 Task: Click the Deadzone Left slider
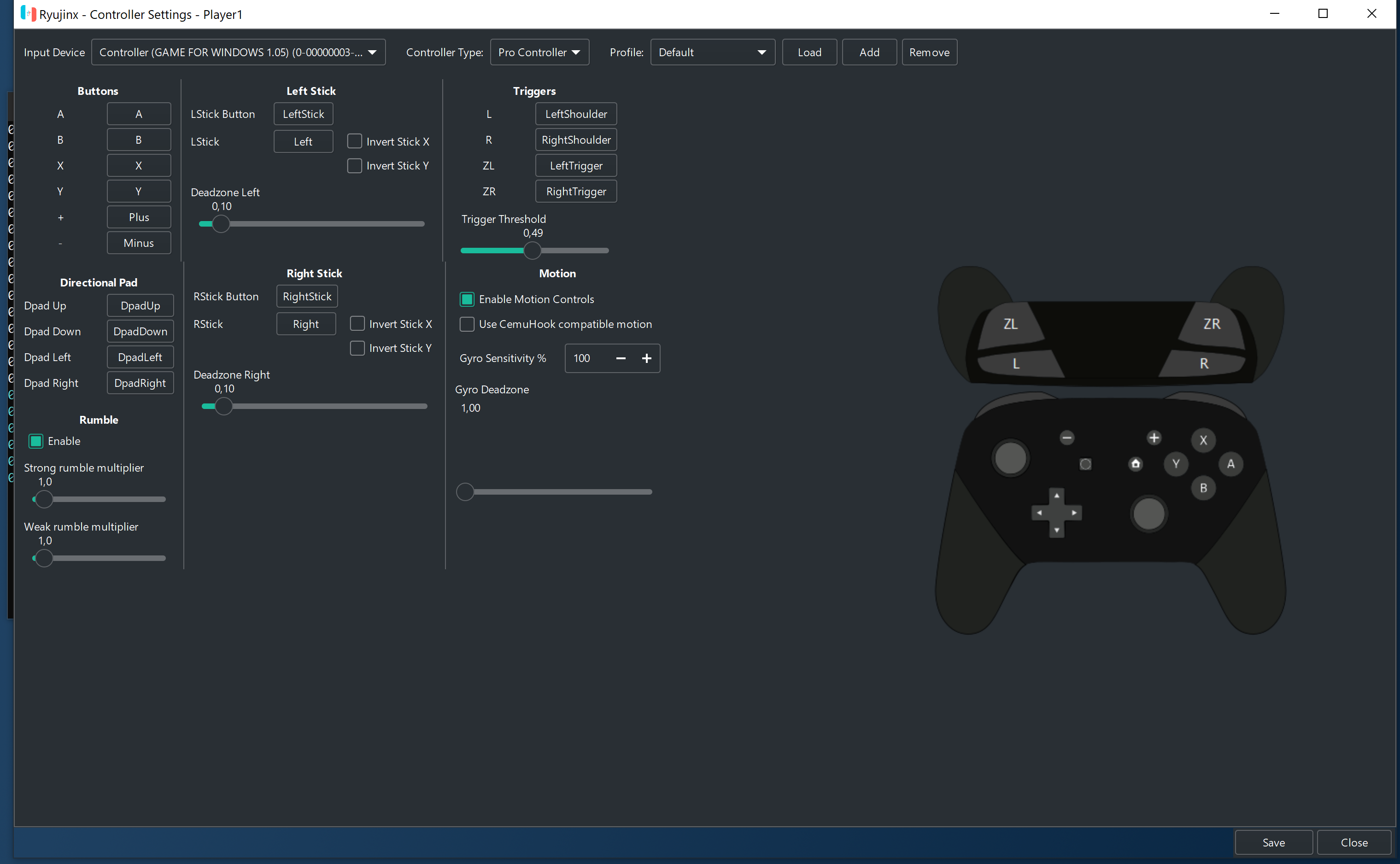[x=311, y=224]
